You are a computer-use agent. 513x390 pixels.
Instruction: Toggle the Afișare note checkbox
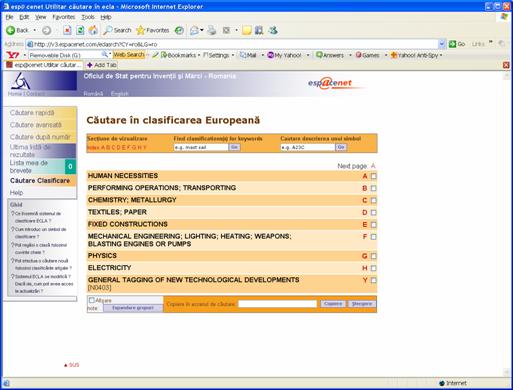92,300
